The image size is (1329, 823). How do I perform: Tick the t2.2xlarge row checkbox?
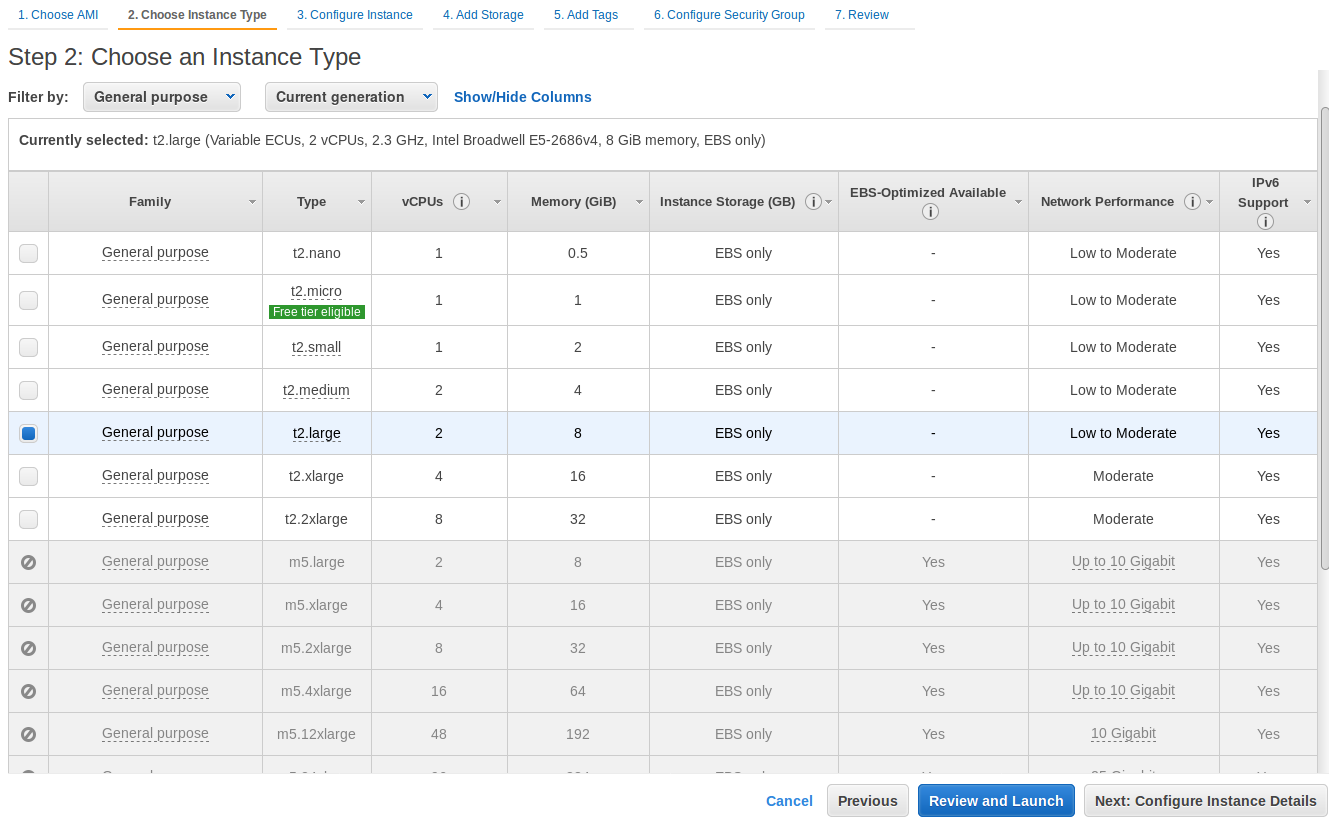(x=28, y=519)
